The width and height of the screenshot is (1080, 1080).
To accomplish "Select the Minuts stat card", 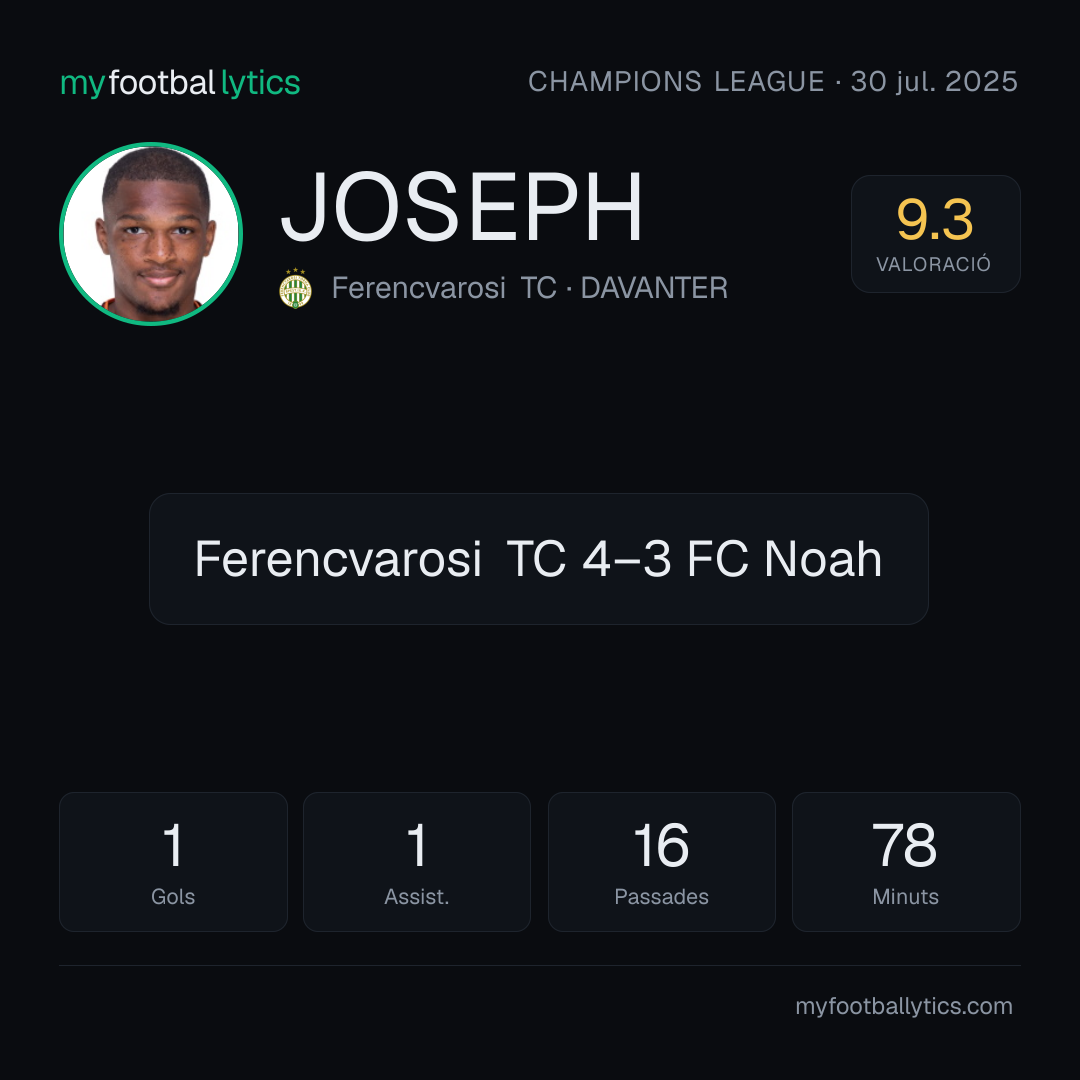I will pos(906,862).
